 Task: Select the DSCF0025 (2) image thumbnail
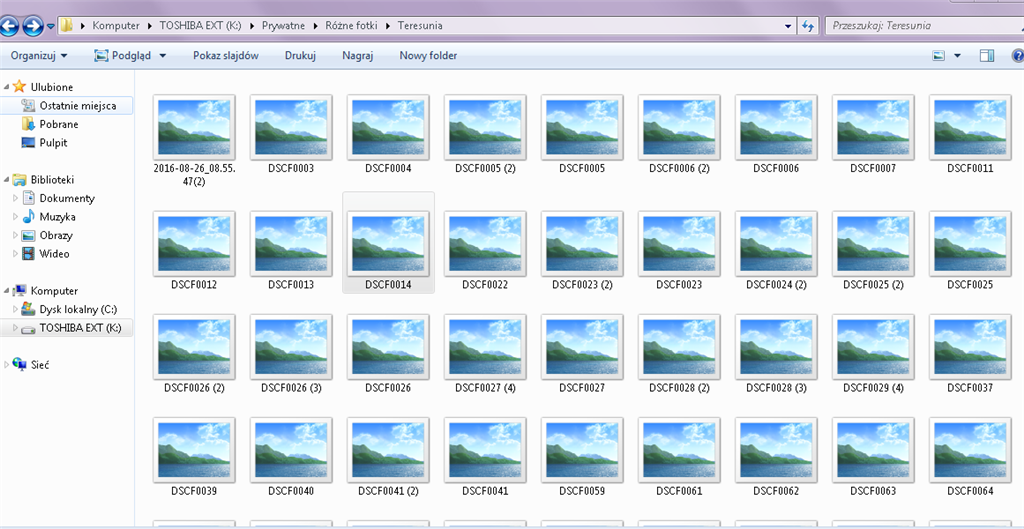coord(873,244)
